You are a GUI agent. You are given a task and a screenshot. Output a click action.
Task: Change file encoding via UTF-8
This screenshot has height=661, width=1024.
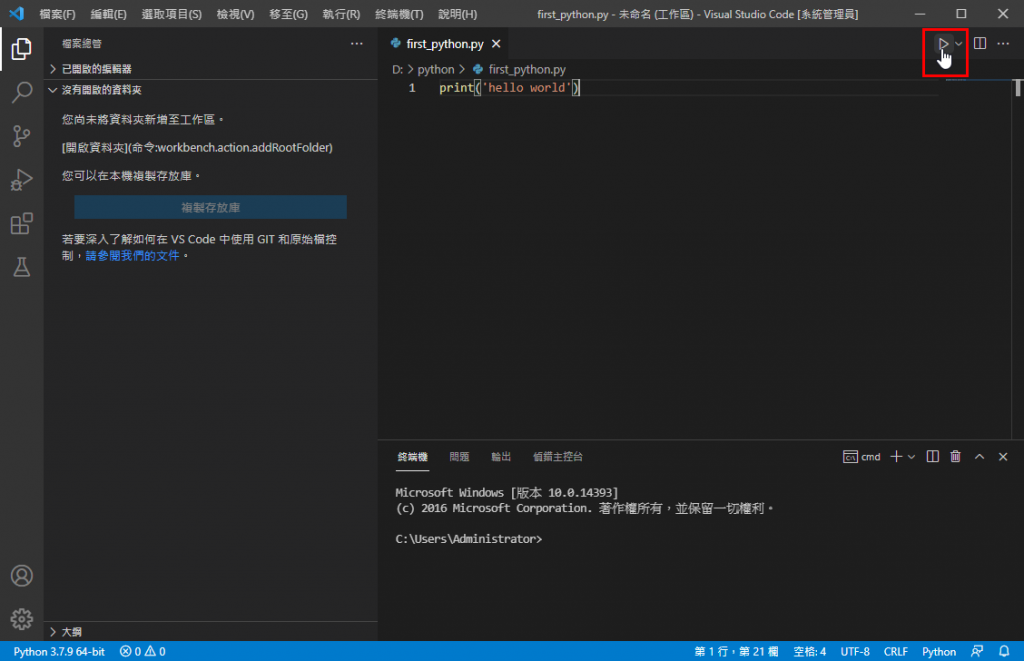pos(855,651)
